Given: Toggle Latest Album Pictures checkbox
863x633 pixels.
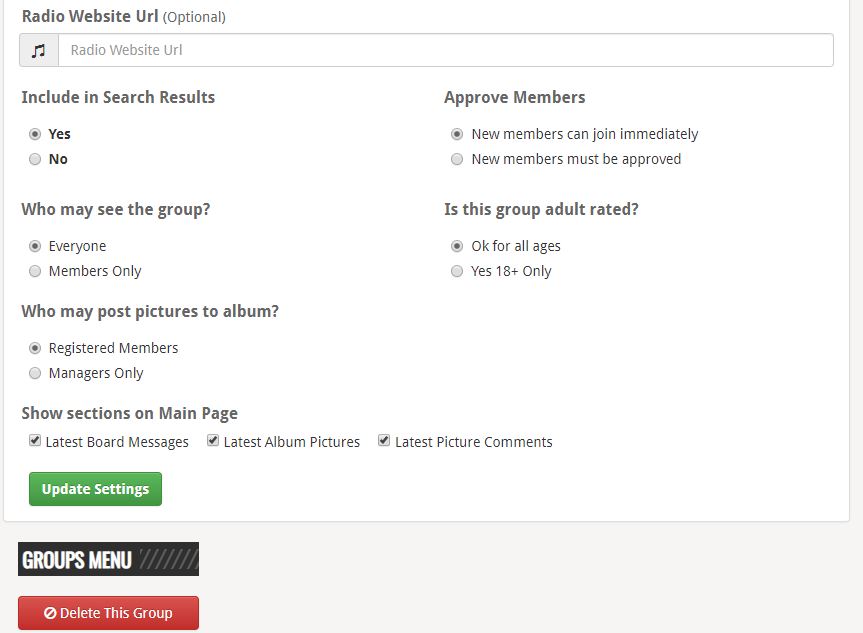Looking at the screenshot, I should 213,441.
